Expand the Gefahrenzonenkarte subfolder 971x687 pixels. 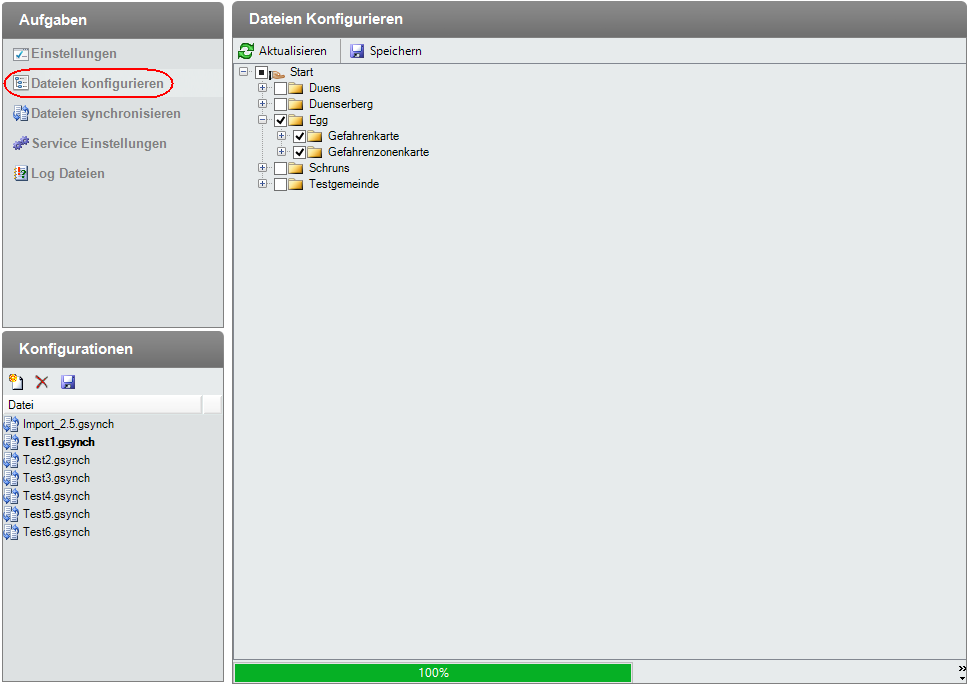282,152
